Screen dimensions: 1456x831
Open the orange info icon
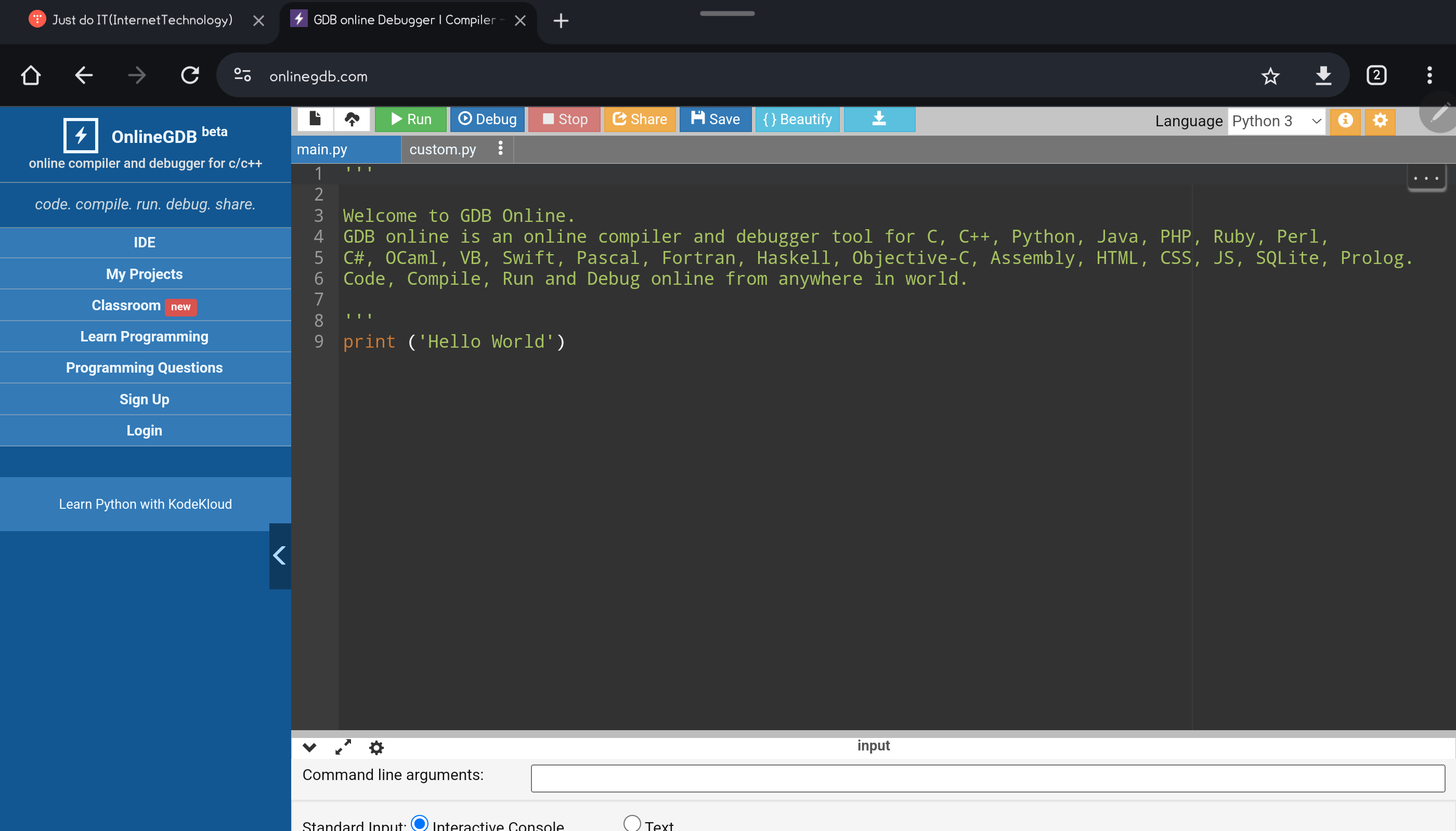click(1345, 121)
